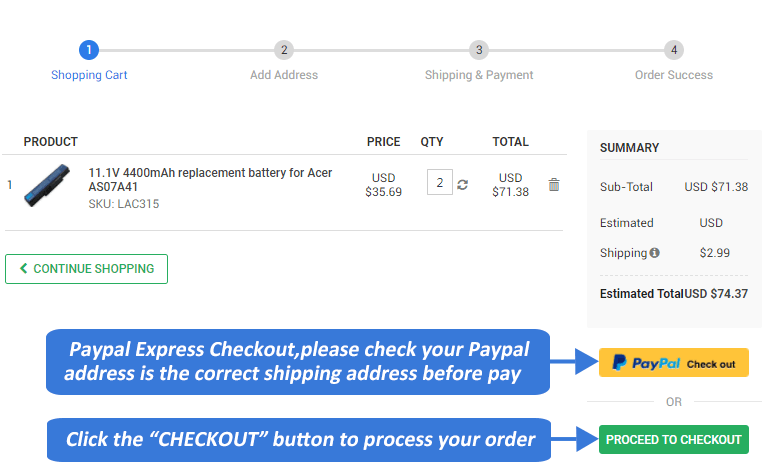
Task: Click the step 4 circle
Action: (x=674, y=50)
